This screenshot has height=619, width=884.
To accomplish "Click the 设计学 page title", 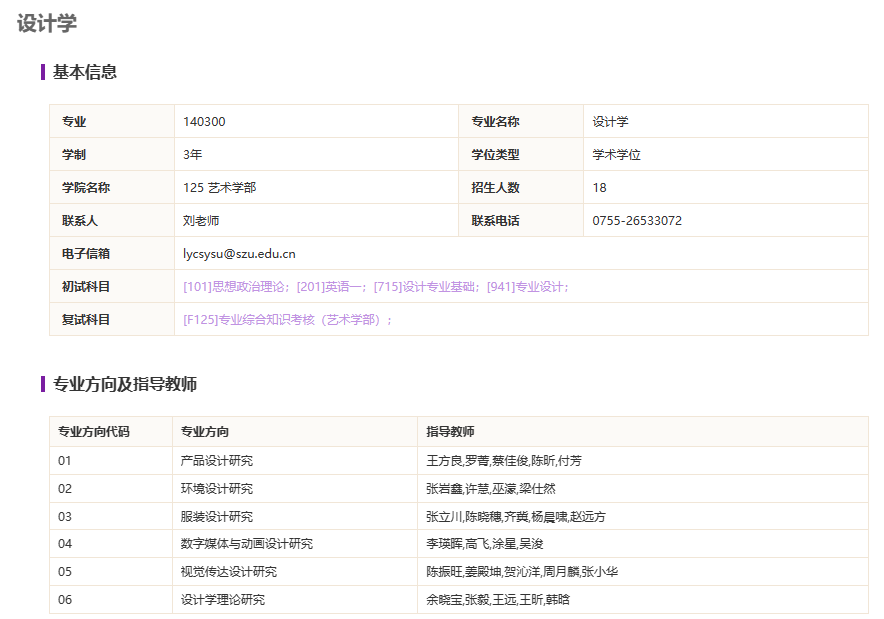I will (x=47, y=24).
